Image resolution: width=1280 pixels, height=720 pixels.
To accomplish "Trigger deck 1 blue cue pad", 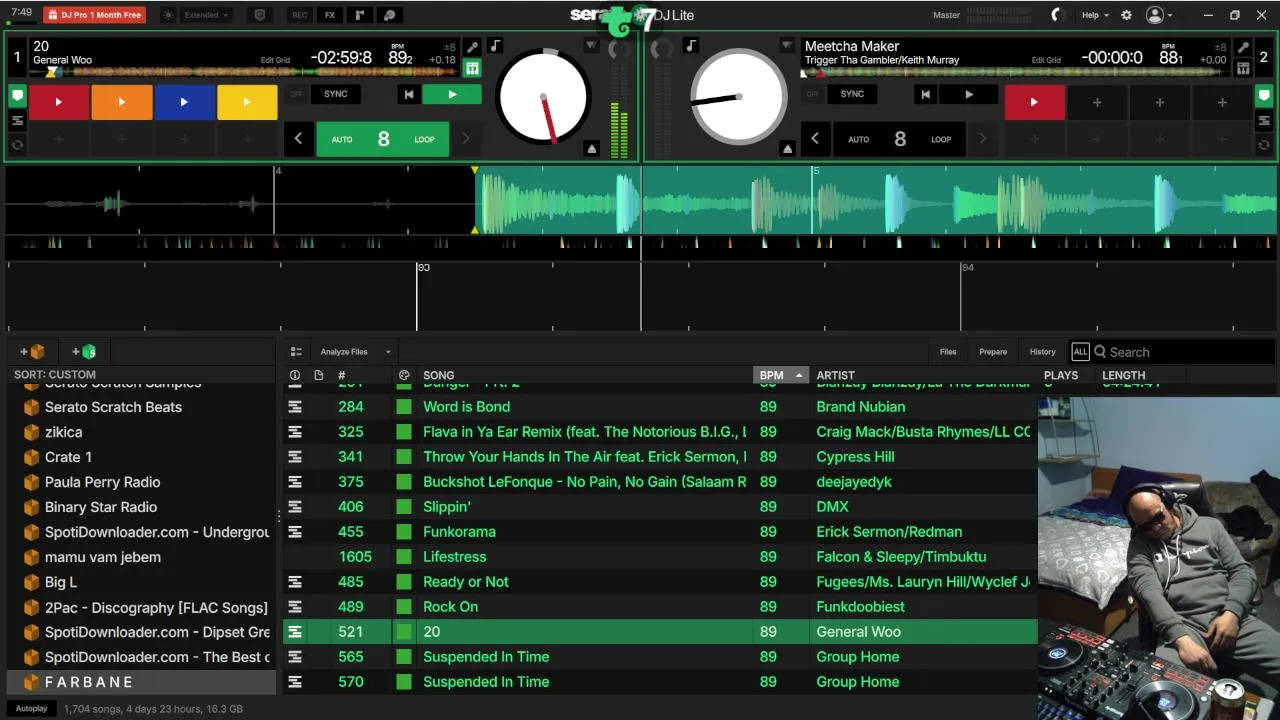I will 184,102.
